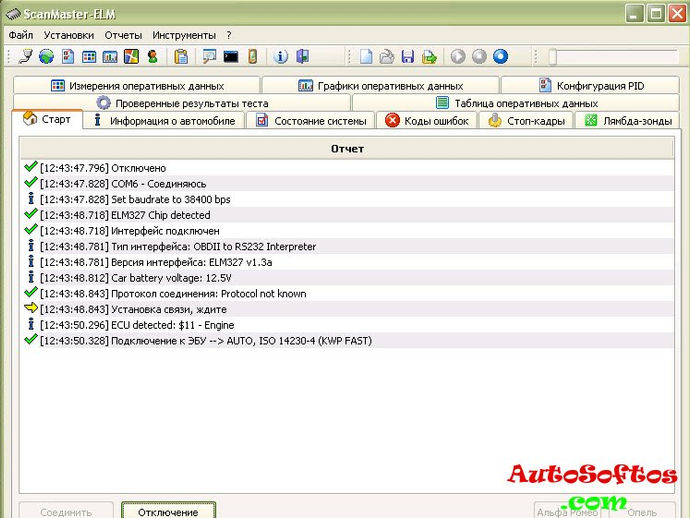Click the yellow arrow icon on Установка связи row

click(x=31, y=308)
